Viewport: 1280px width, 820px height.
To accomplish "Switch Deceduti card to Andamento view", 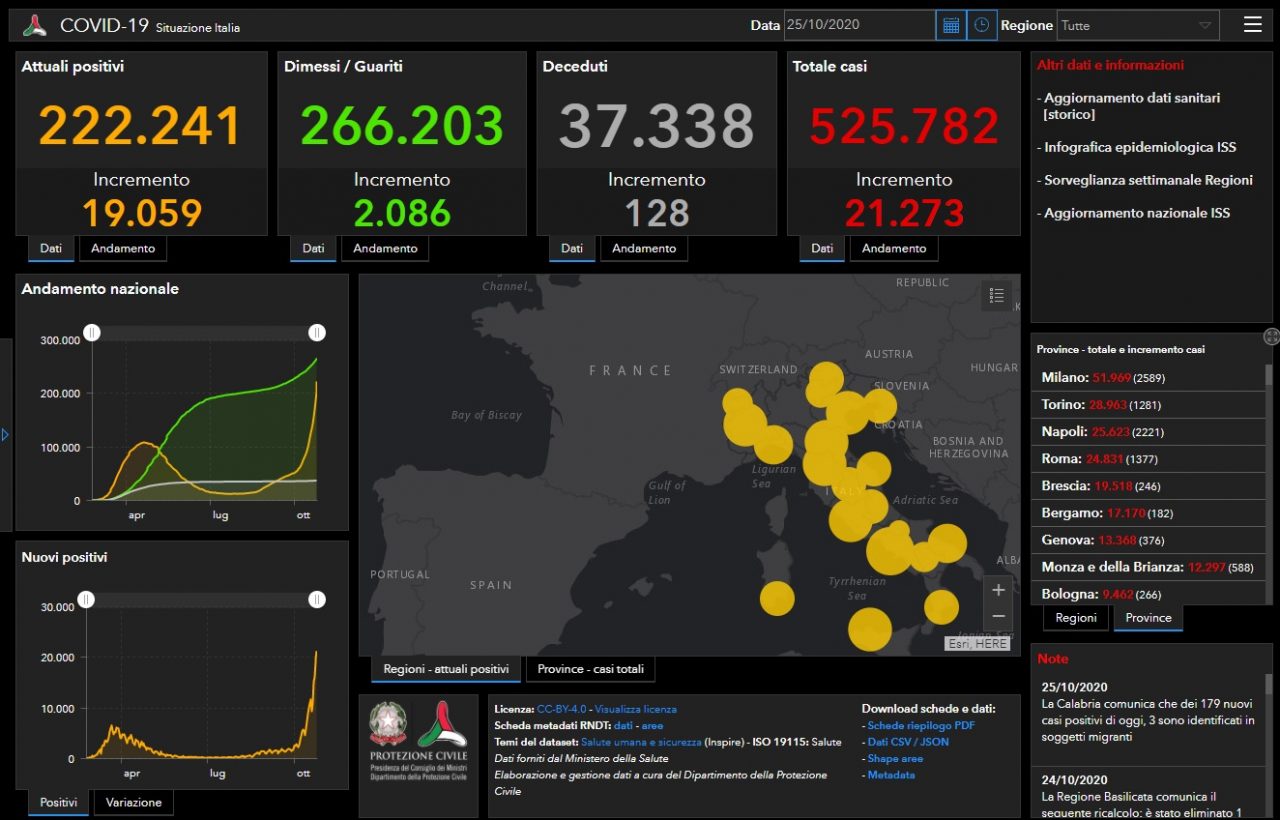I will [643, 248].
